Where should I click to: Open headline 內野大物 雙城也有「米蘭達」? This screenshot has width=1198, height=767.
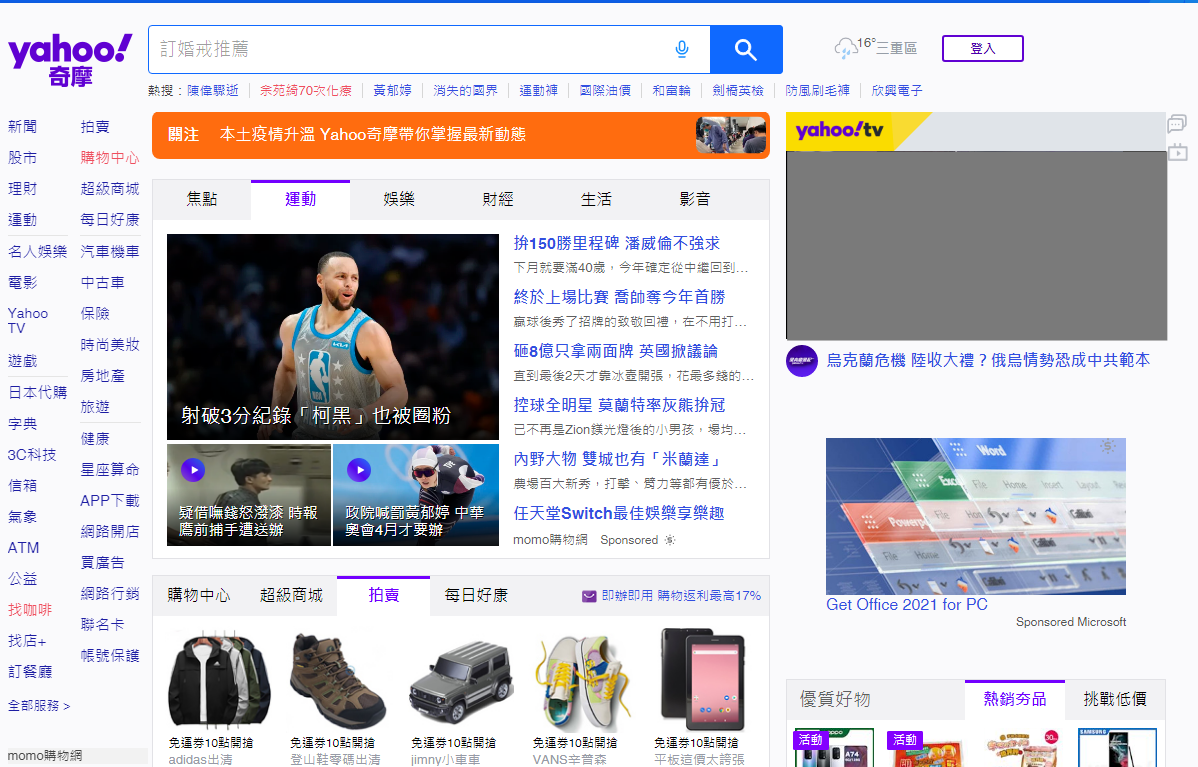tap(617, 459)
